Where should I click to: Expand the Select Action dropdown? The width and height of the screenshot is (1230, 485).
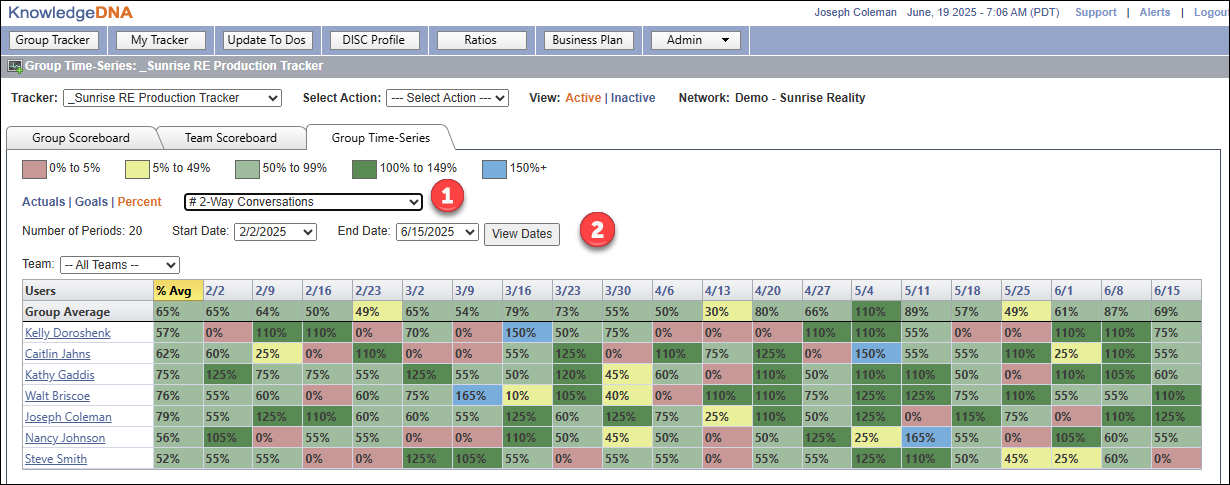(x=447, y=98)
